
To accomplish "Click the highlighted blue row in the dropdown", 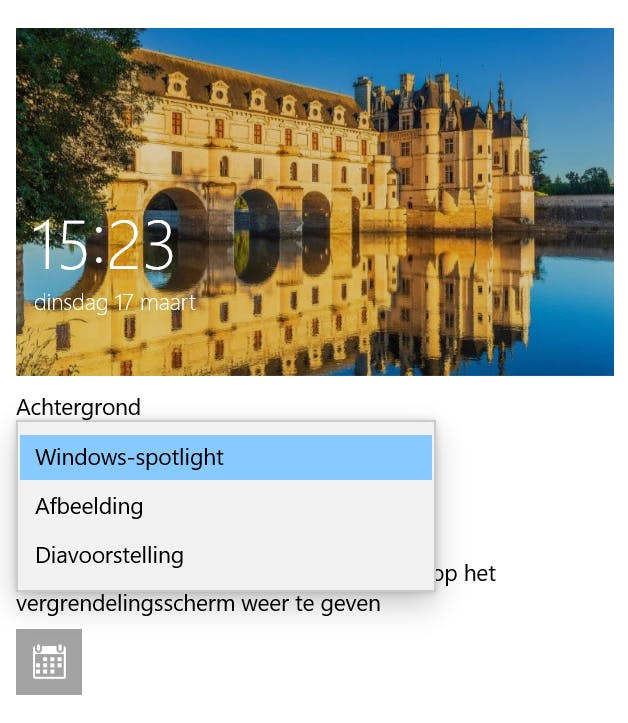I will [x=225, y=457].
